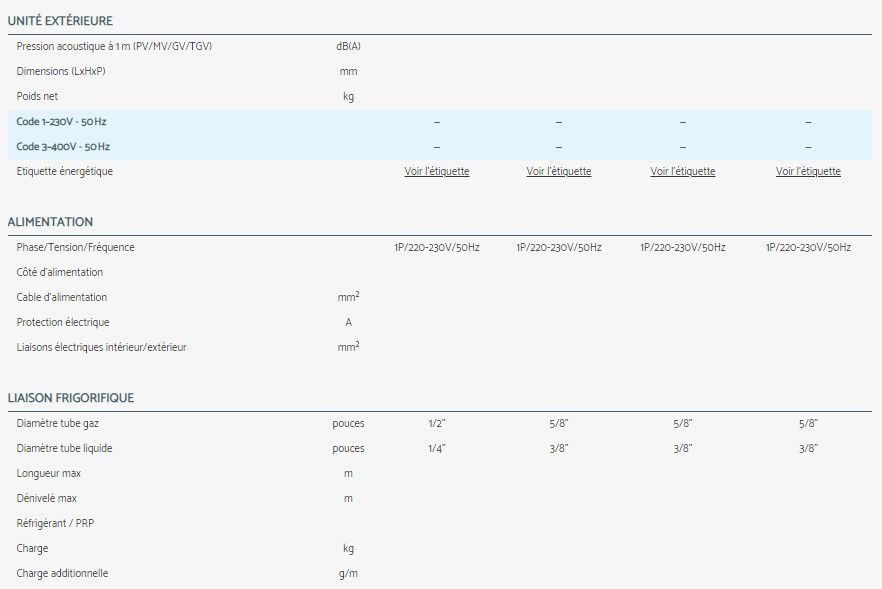Click the Poids net row label
The image size is (882, 589).
(x=40, y=96)
